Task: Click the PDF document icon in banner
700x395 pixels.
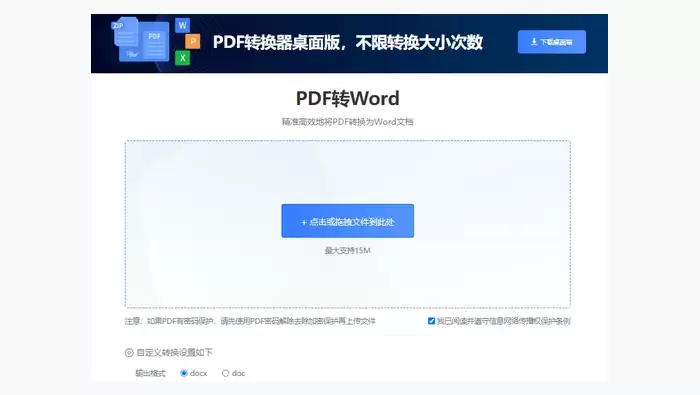Action: [154, 42]
